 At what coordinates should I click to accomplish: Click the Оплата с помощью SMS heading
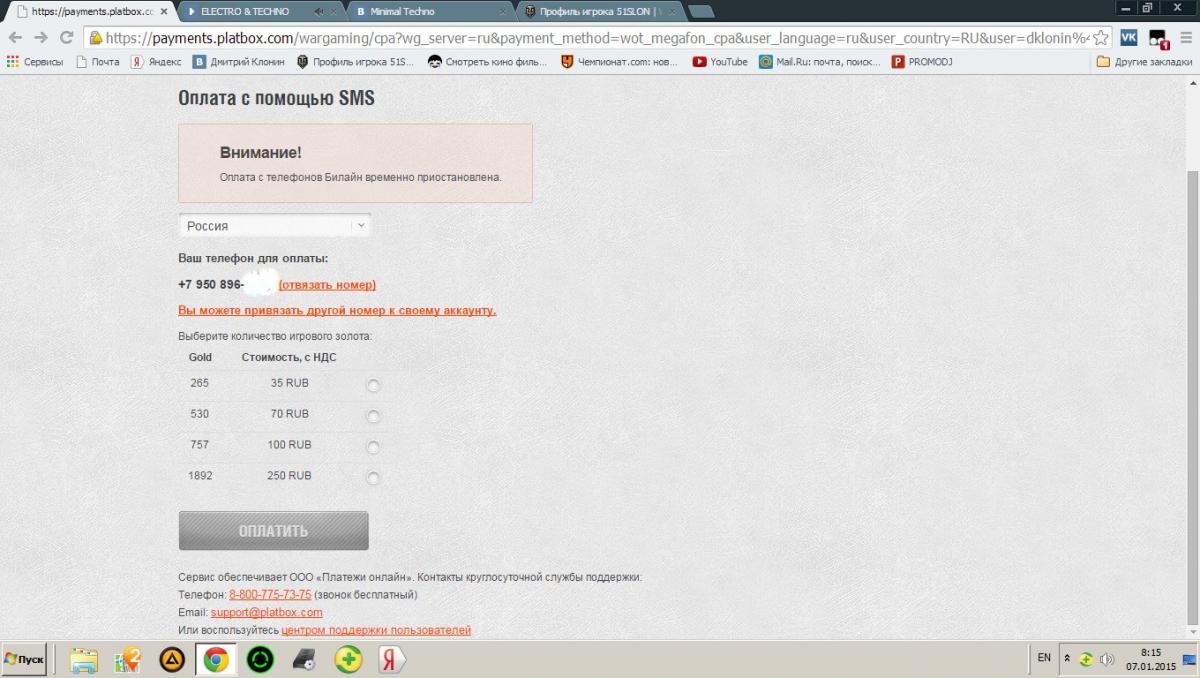277,99
